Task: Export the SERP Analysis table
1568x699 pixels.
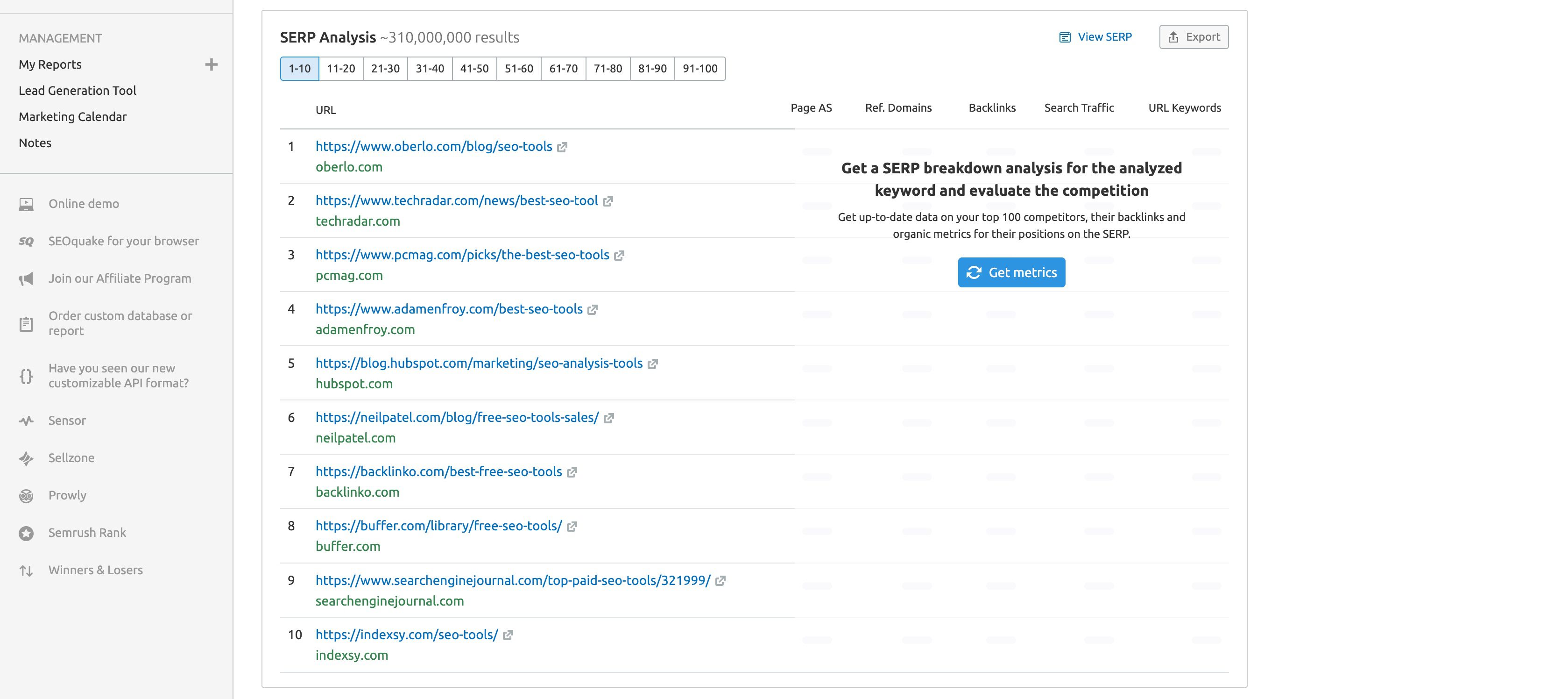Action: pyautogui.click(x=1194, y=37)
